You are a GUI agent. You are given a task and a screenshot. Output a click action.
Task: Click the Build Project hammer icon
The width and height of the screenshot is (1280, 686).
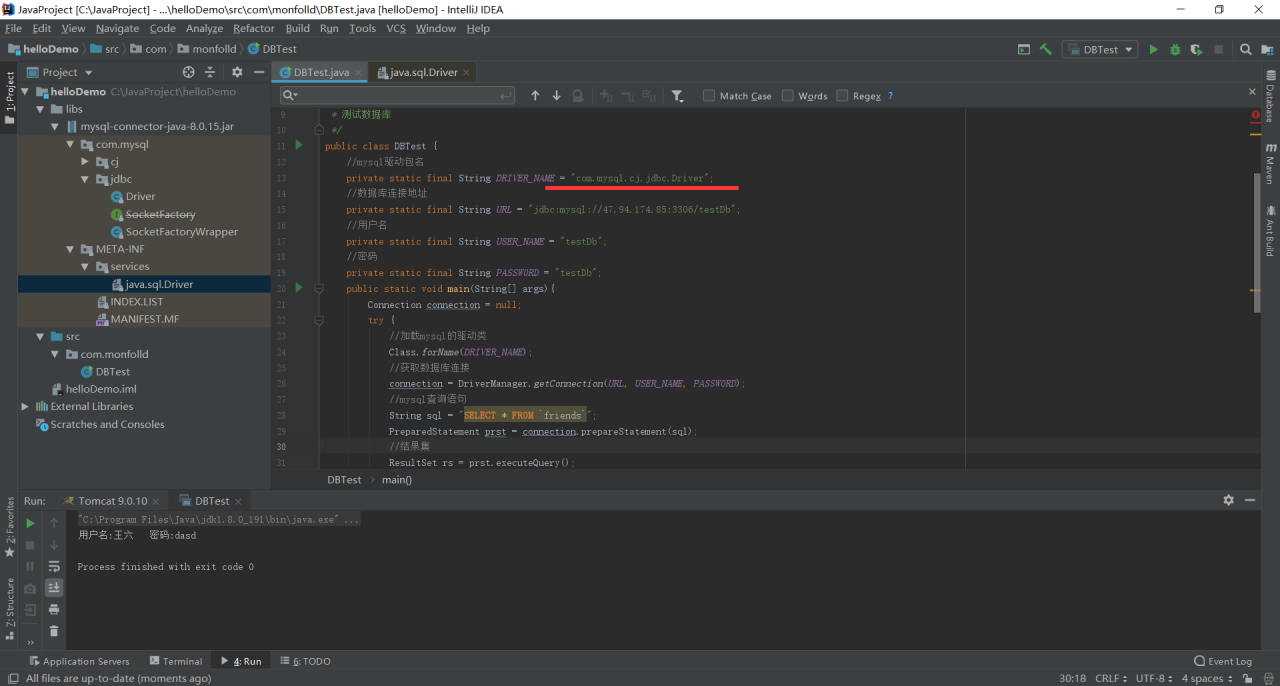[x=1045, y=49]
